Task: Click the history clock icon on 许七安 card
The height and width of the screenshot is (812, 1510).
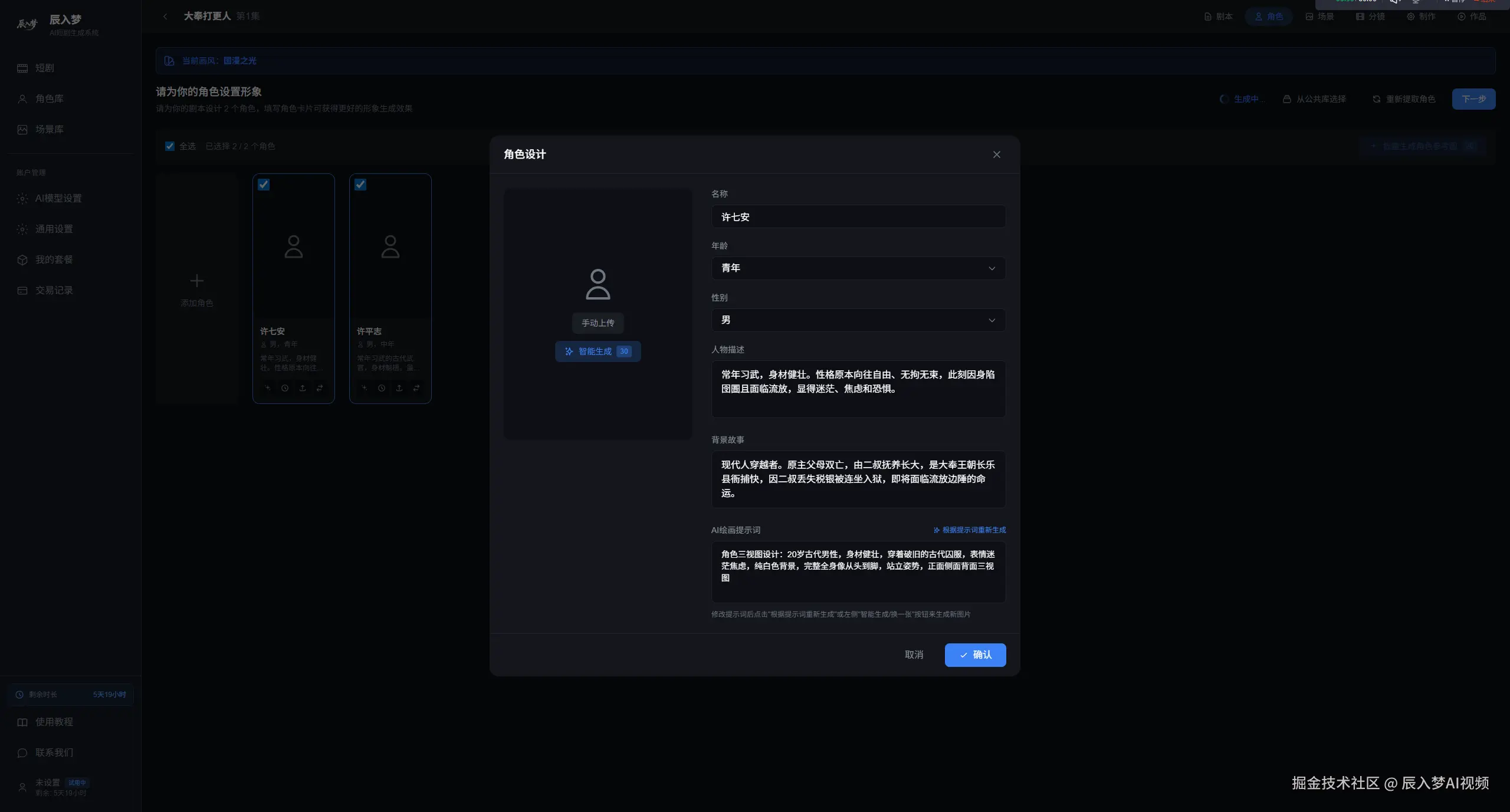Action: pyautogui.click(x=285, y=388)
